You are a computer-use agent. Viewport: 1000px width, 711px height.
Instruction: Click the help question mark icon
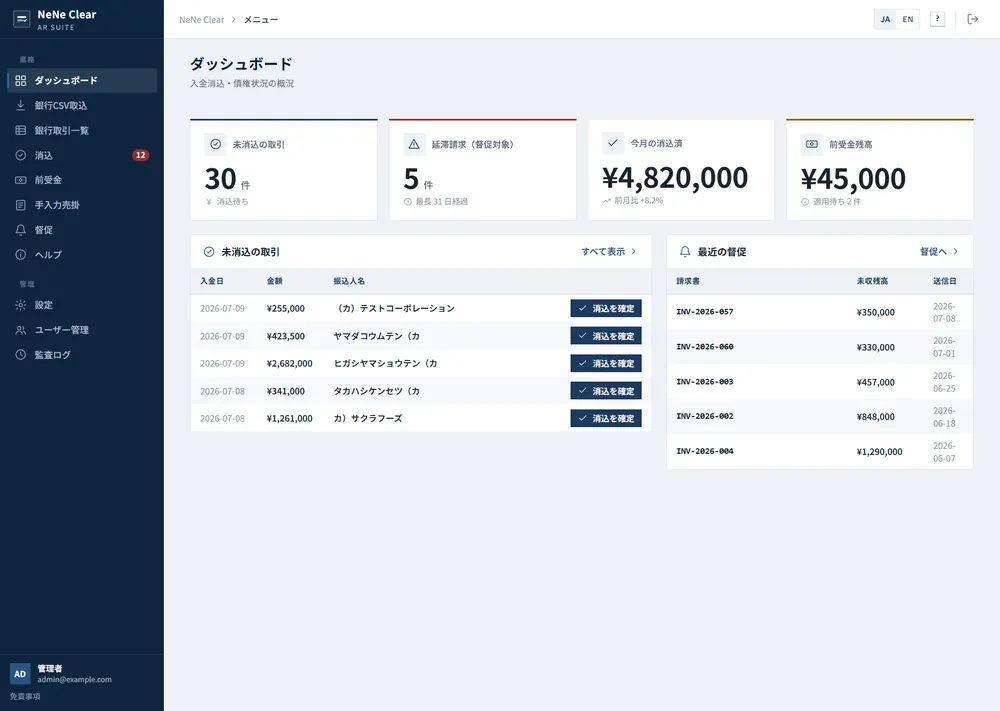tap(937, 19)
